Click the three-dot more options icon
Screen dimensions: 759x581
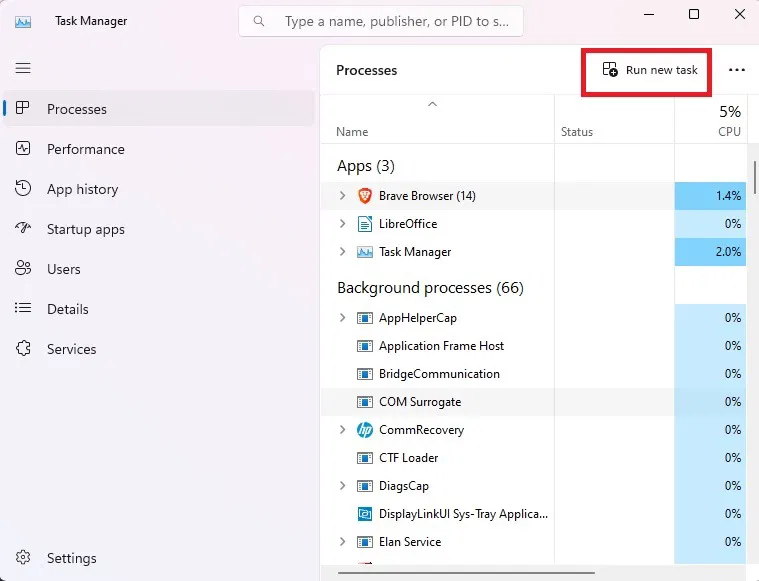click(x=737, y=70)
